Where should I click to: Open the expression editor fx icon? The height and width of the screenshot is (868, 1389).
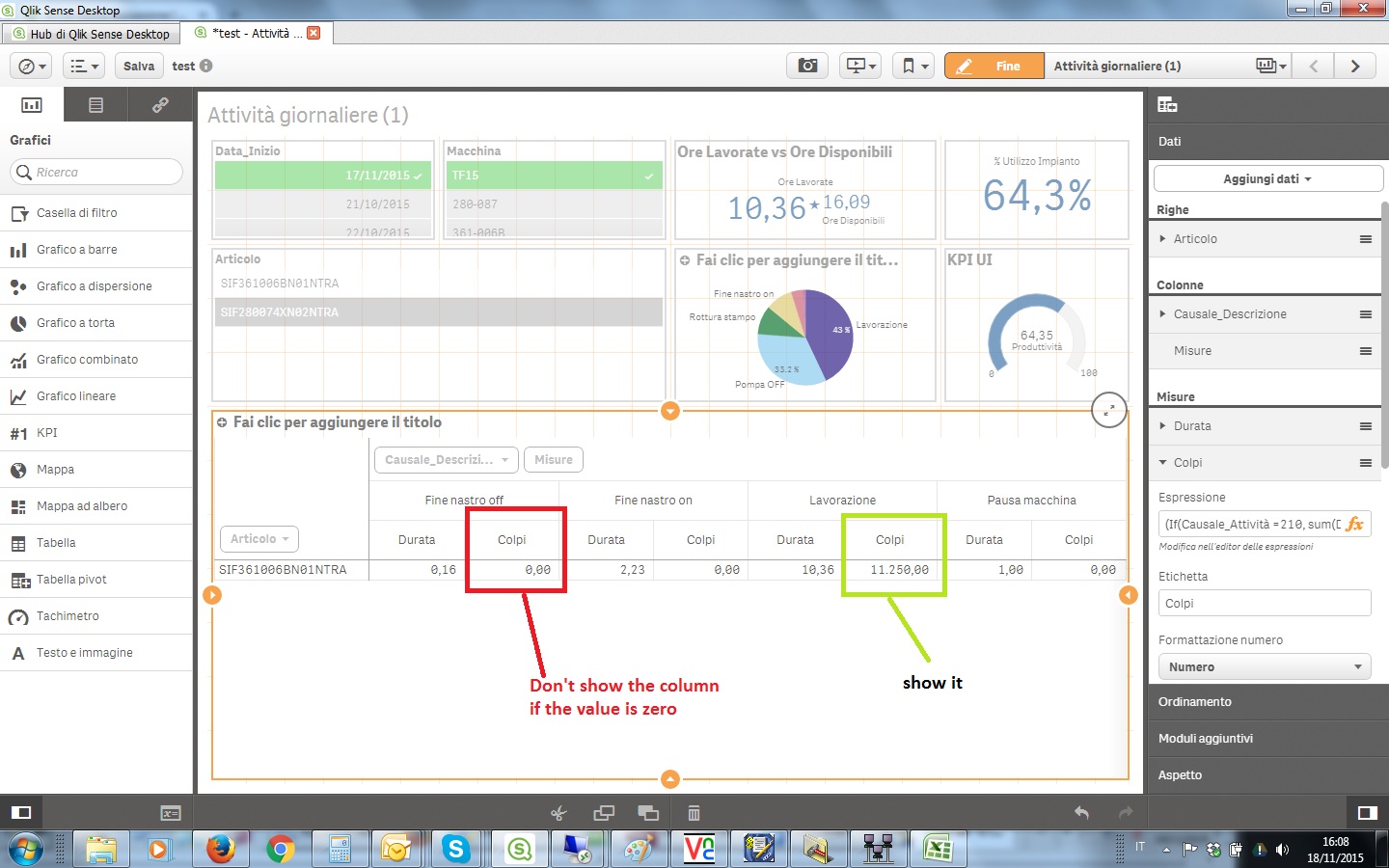[1354, 524]
